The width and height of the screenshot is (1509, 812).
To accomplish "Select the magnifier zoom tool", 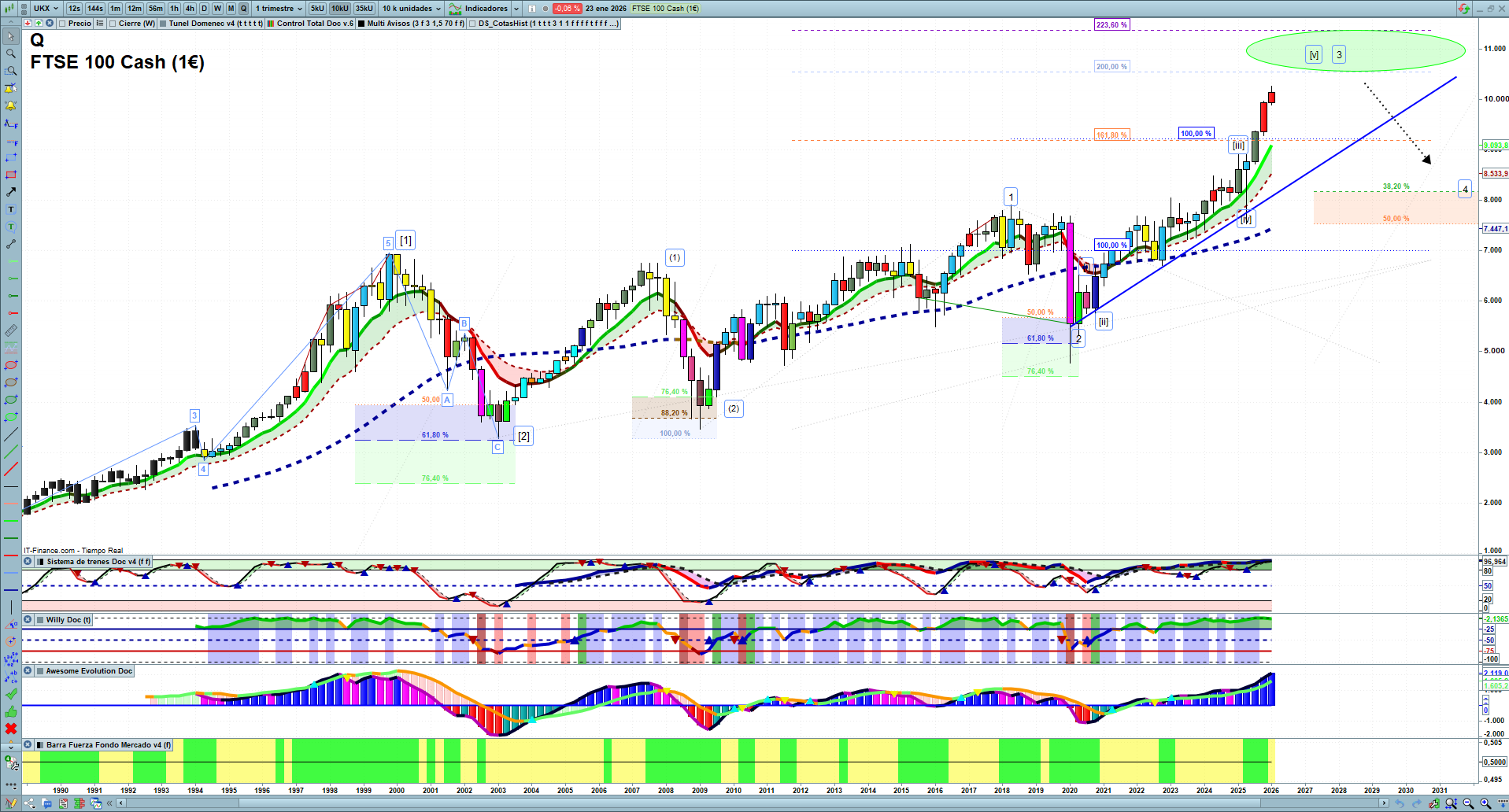I will pyautogui.click(x=11, y=54).
